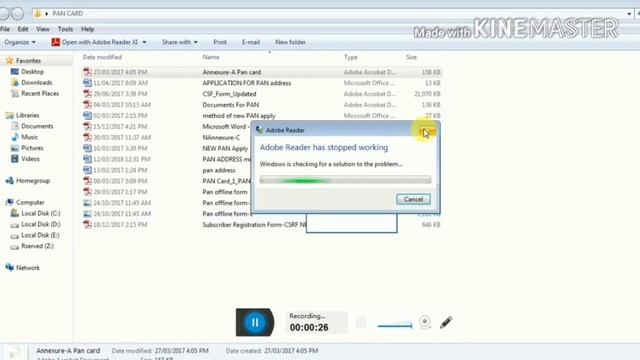Expand the Open with dropdown arrow
Image resolution: width=640 pixels, height=360 pixels.
click(x=144, y=42)
